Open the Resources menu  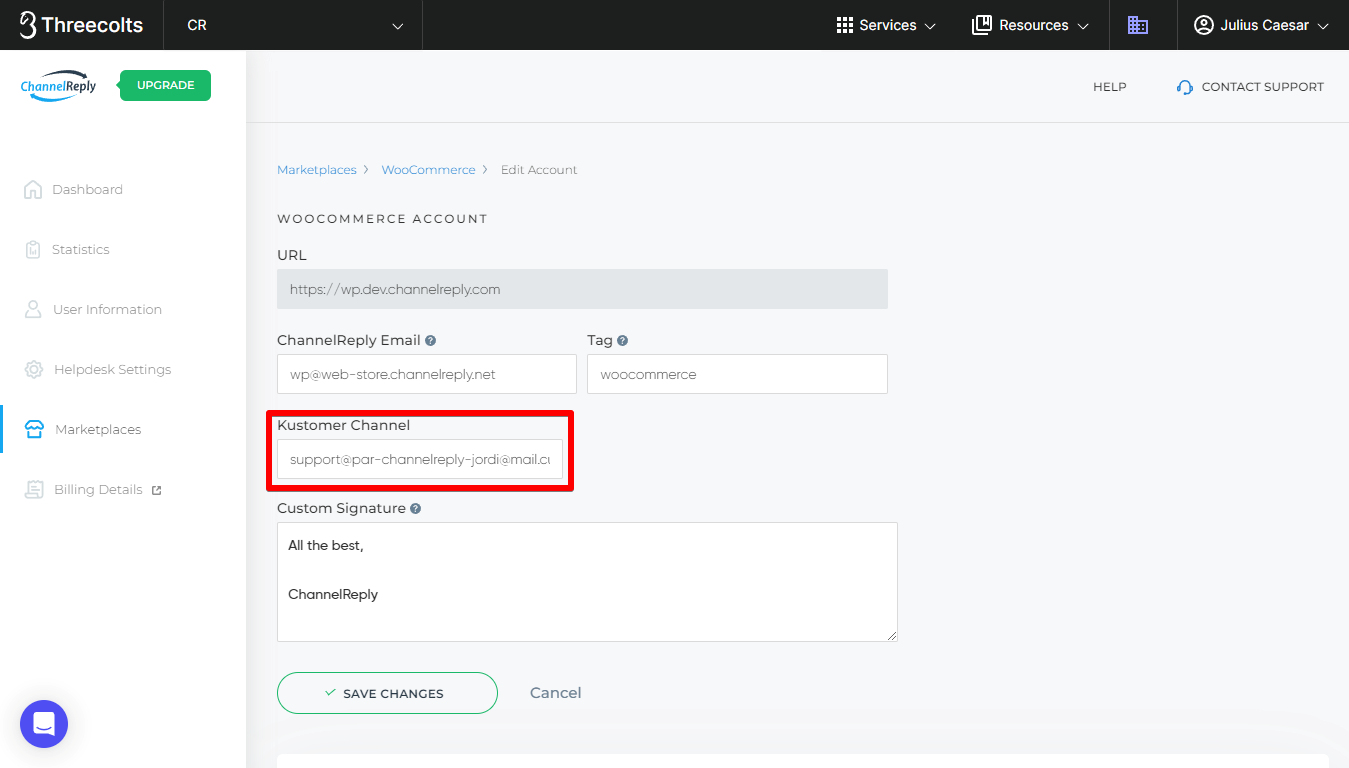click(x=1030, y=25)
